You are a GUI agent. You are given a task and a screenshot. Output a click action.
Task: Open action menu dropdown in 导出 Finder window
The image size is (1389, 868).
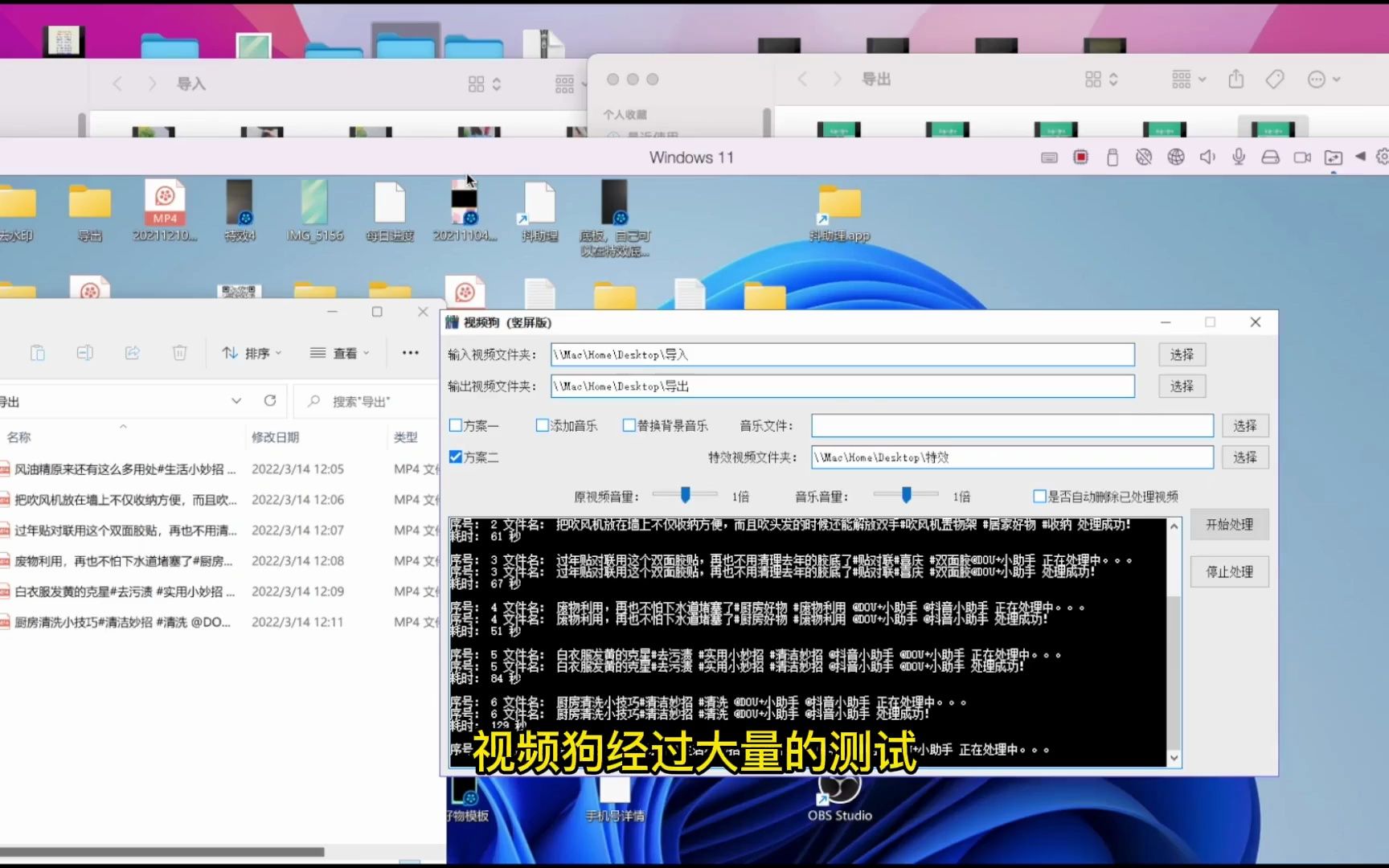coord(1324,79)
